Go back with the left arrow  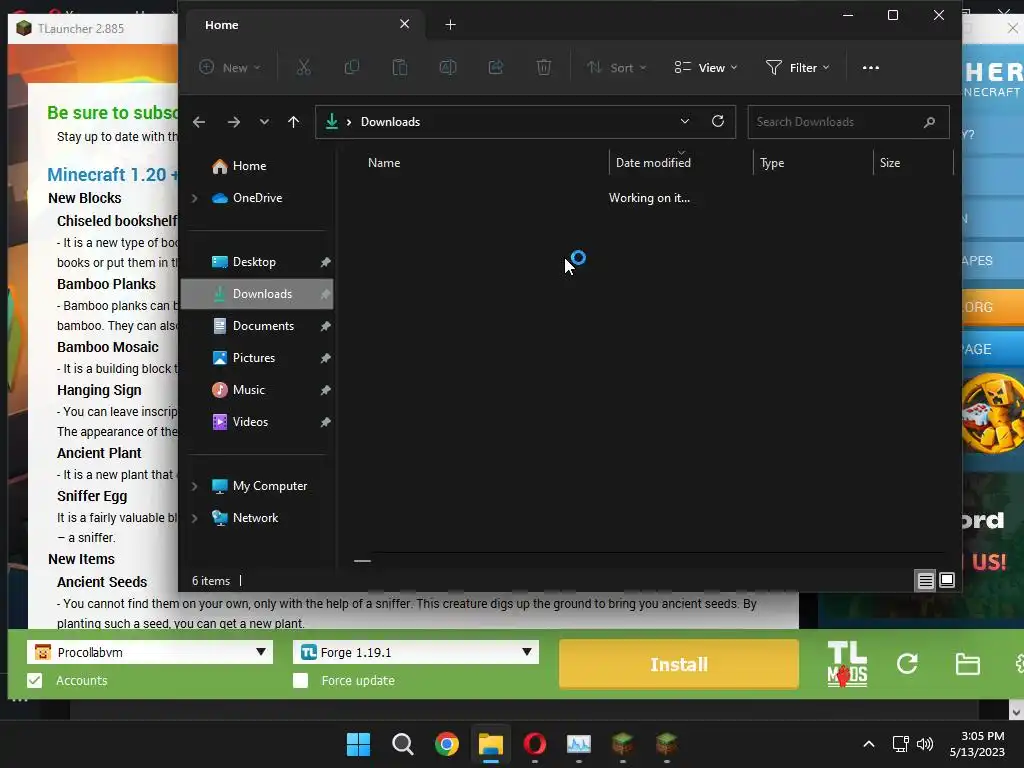click(199, 122)
